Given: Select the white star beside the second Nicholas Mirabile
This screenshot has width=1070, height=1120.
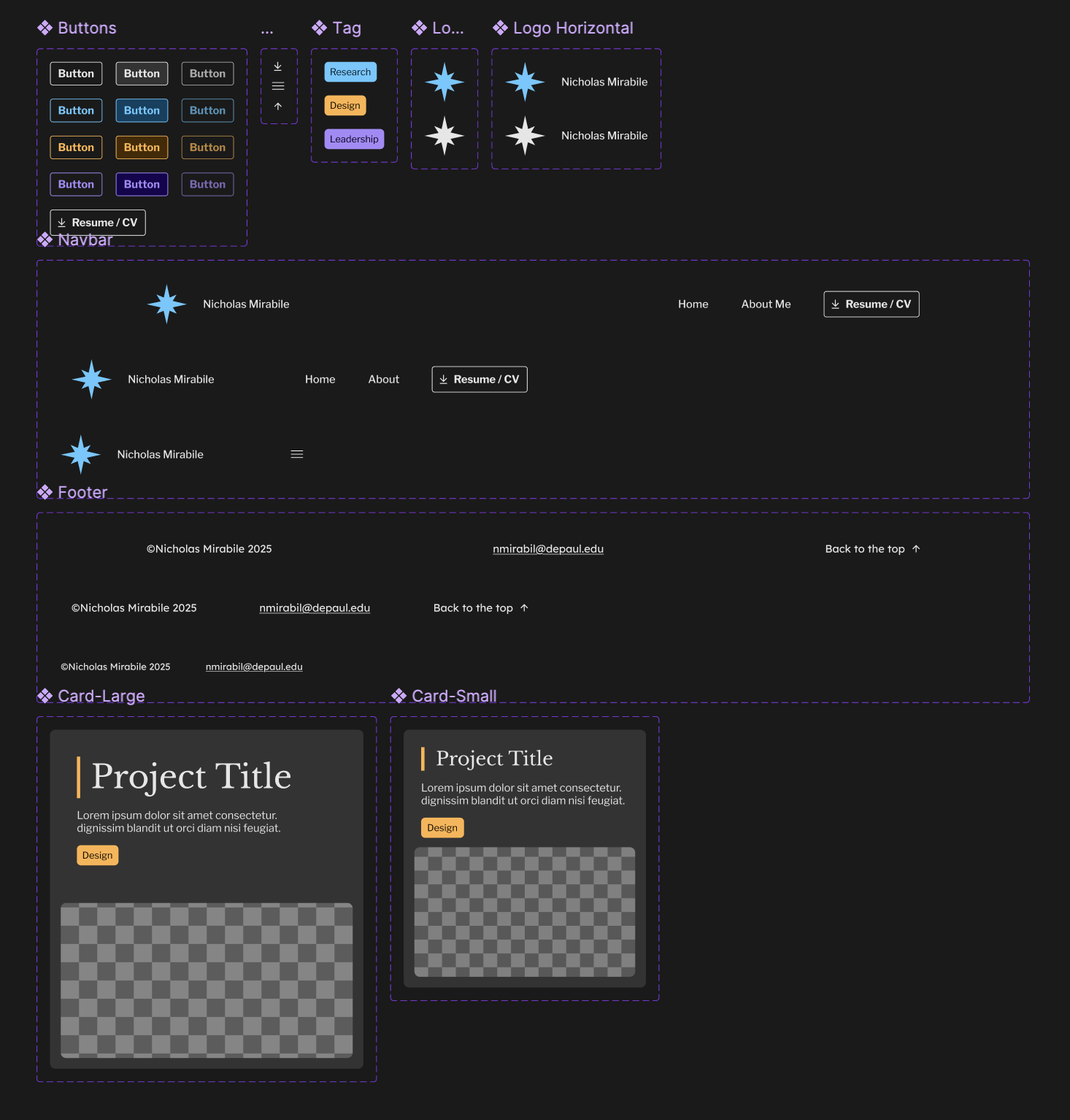Looking at the screenshot, I should (x=525, y=135).
